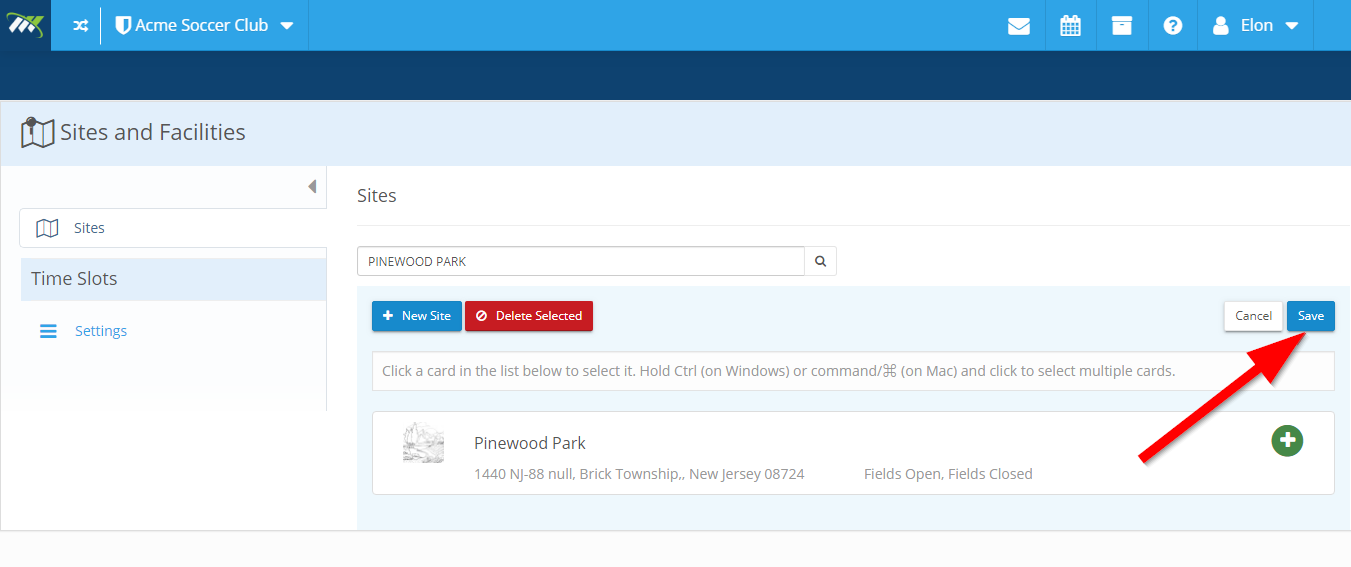Open the help question mark icon
The image size is (1351, 567).
pyautogui.click(x=1173, y=26)
